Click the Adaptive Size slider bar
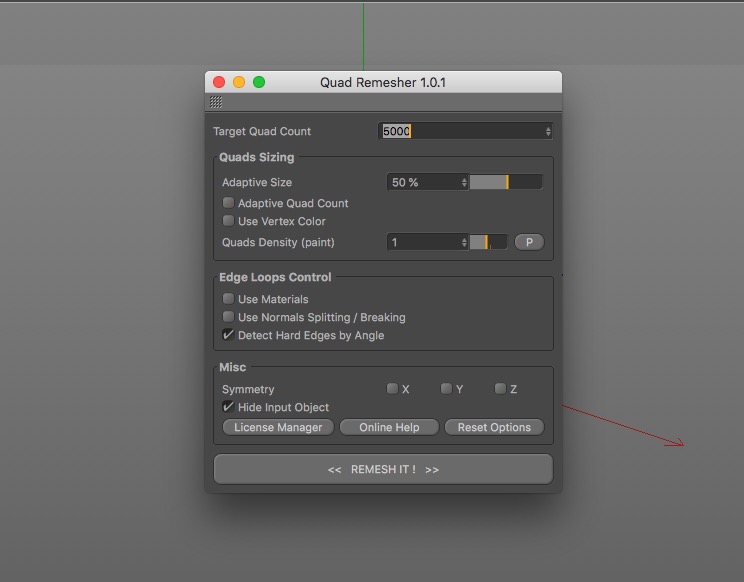The height and width of the screenshot is (582, 744). click(505, 182)
